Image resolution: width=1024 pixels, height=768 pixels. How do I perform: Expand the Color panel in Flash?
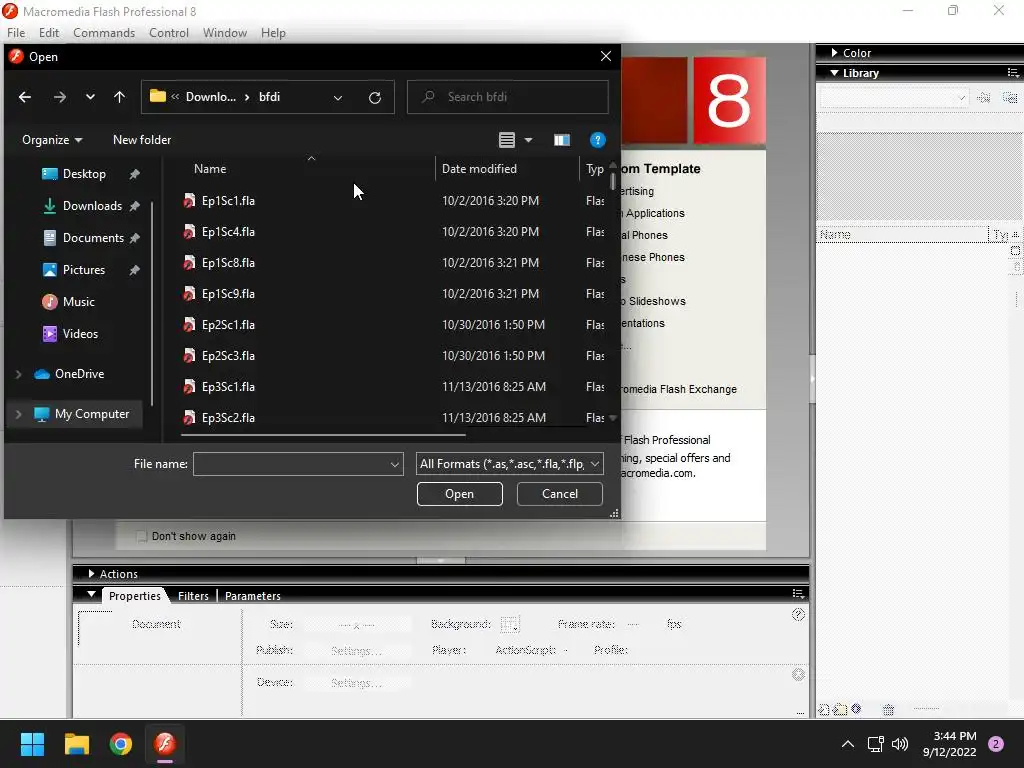[835, 53]
